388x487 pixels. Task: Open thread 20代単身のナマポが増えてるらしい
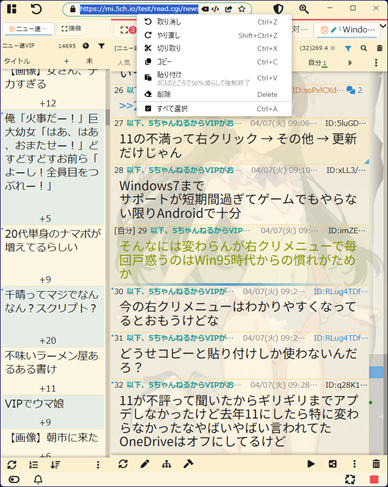53,255
